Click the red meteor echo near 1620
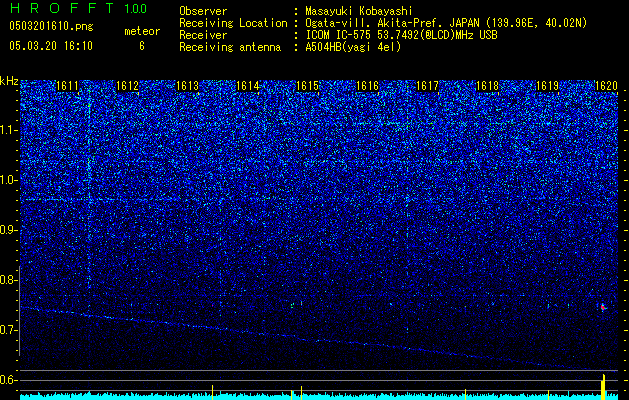Screen dimensions: 629x400 [603, 307]
